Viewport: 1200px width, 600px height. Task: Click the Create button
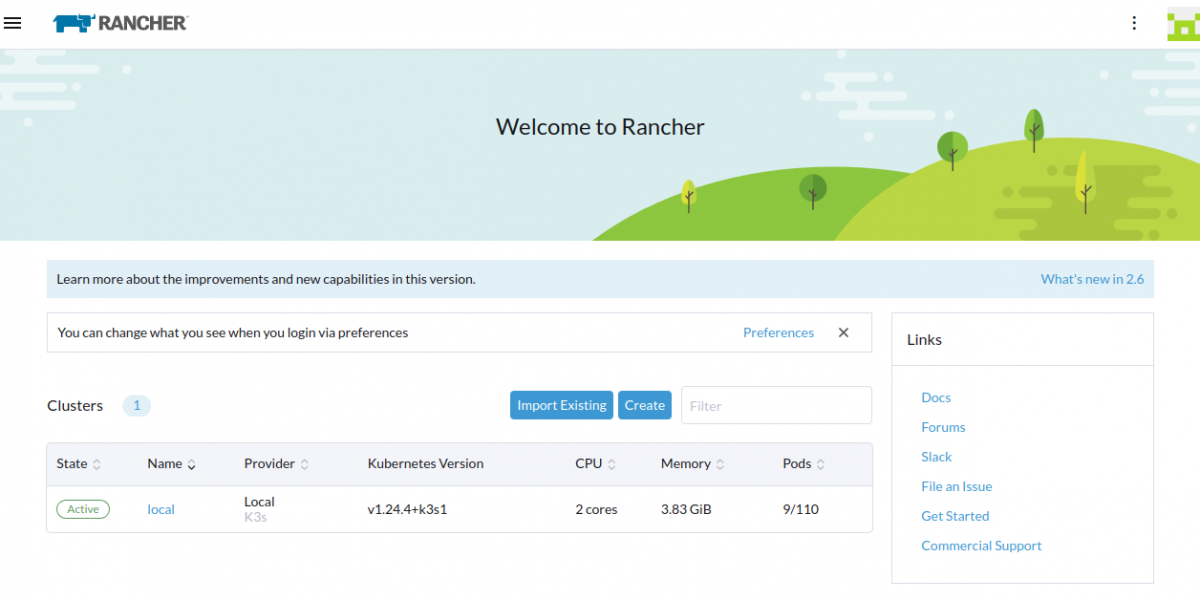click(x=644, y=405)
